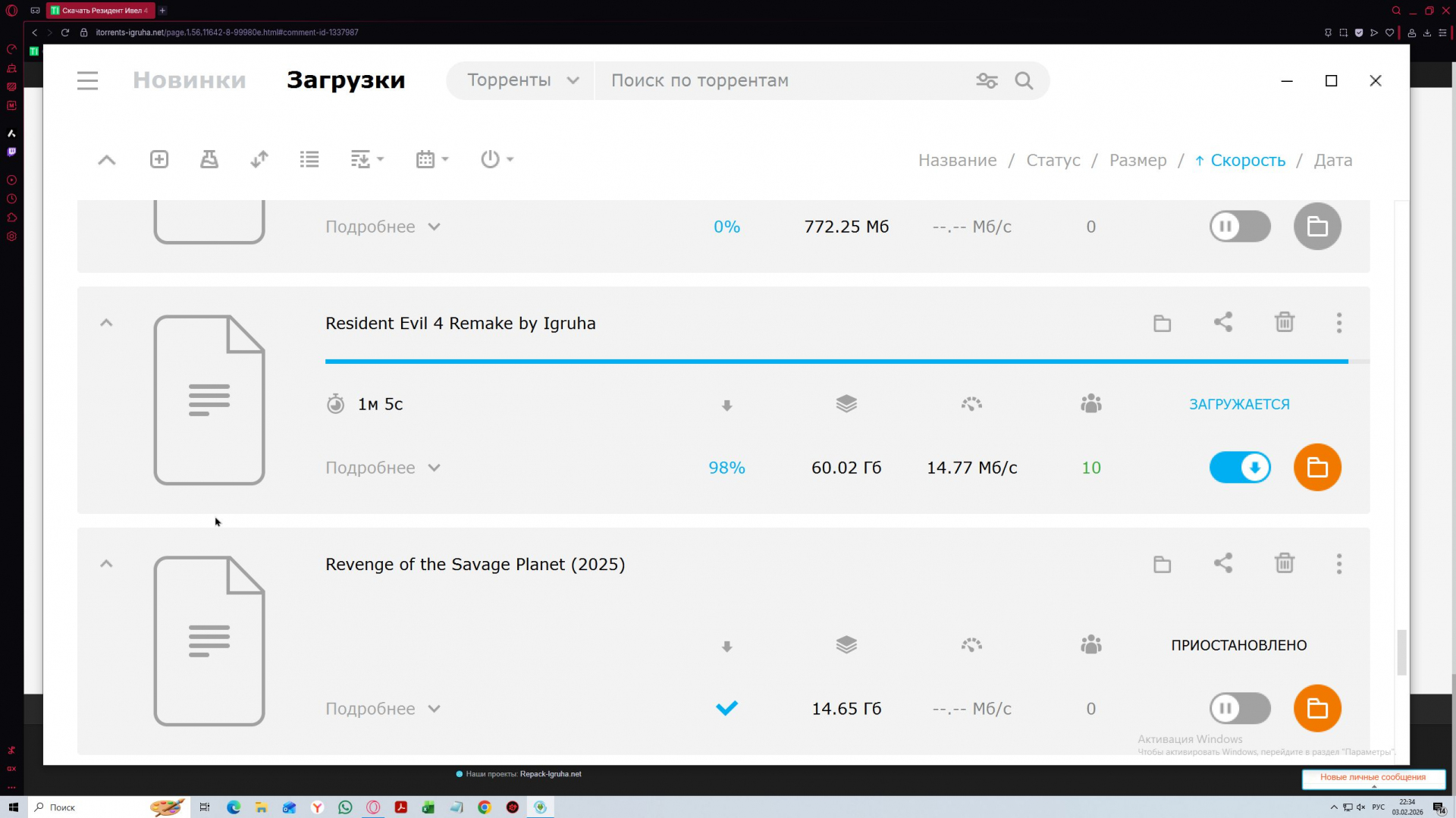
Task: Open the power options dropdown in toolbar
Action: tap(497, 159)
